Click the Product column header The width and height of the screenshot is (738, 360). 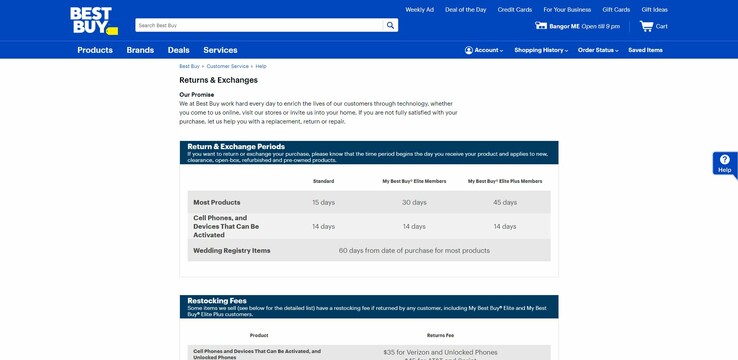259,336
